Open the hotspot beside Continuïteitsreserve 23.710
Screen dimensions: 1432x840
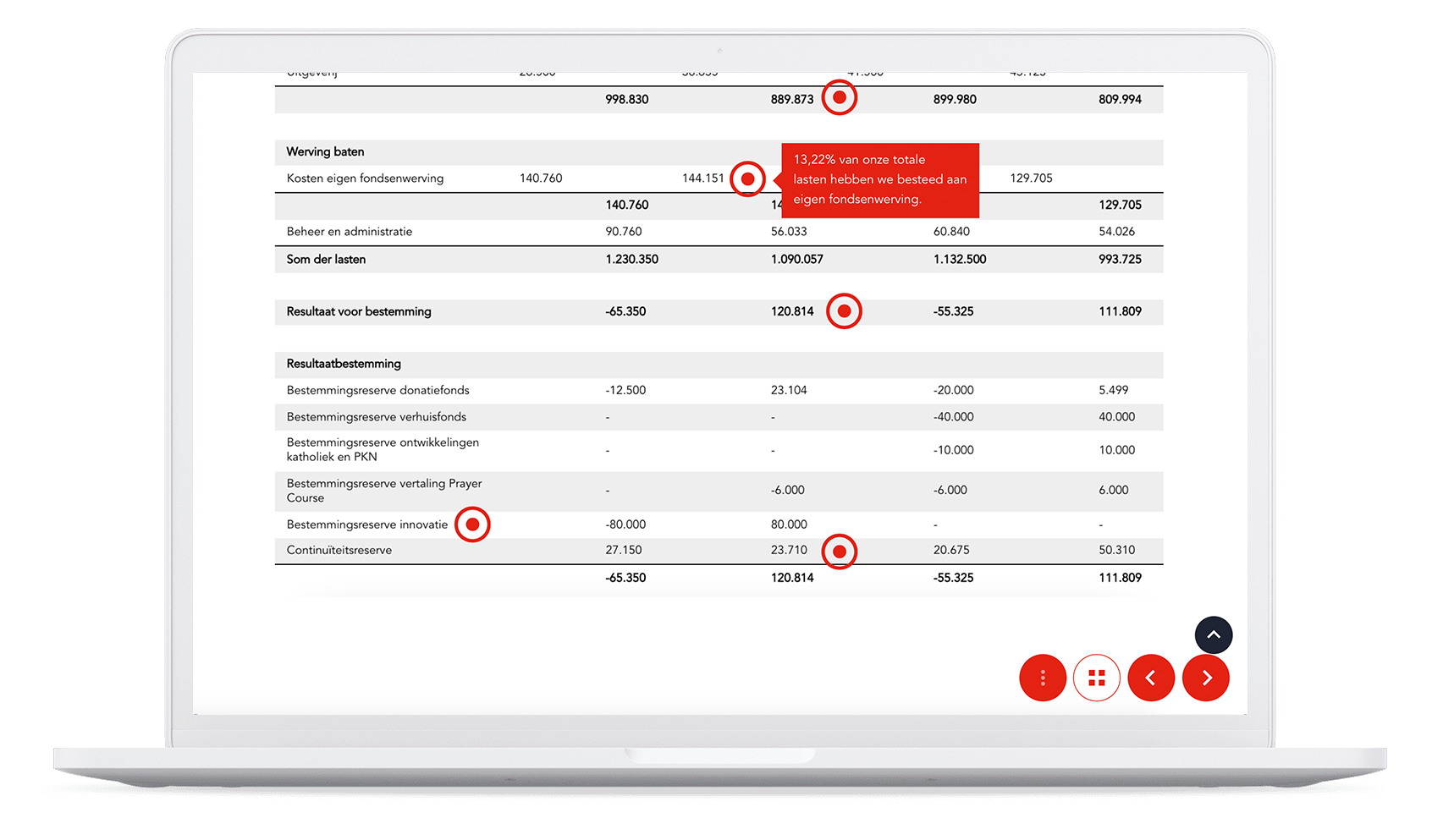pos(839,552)
